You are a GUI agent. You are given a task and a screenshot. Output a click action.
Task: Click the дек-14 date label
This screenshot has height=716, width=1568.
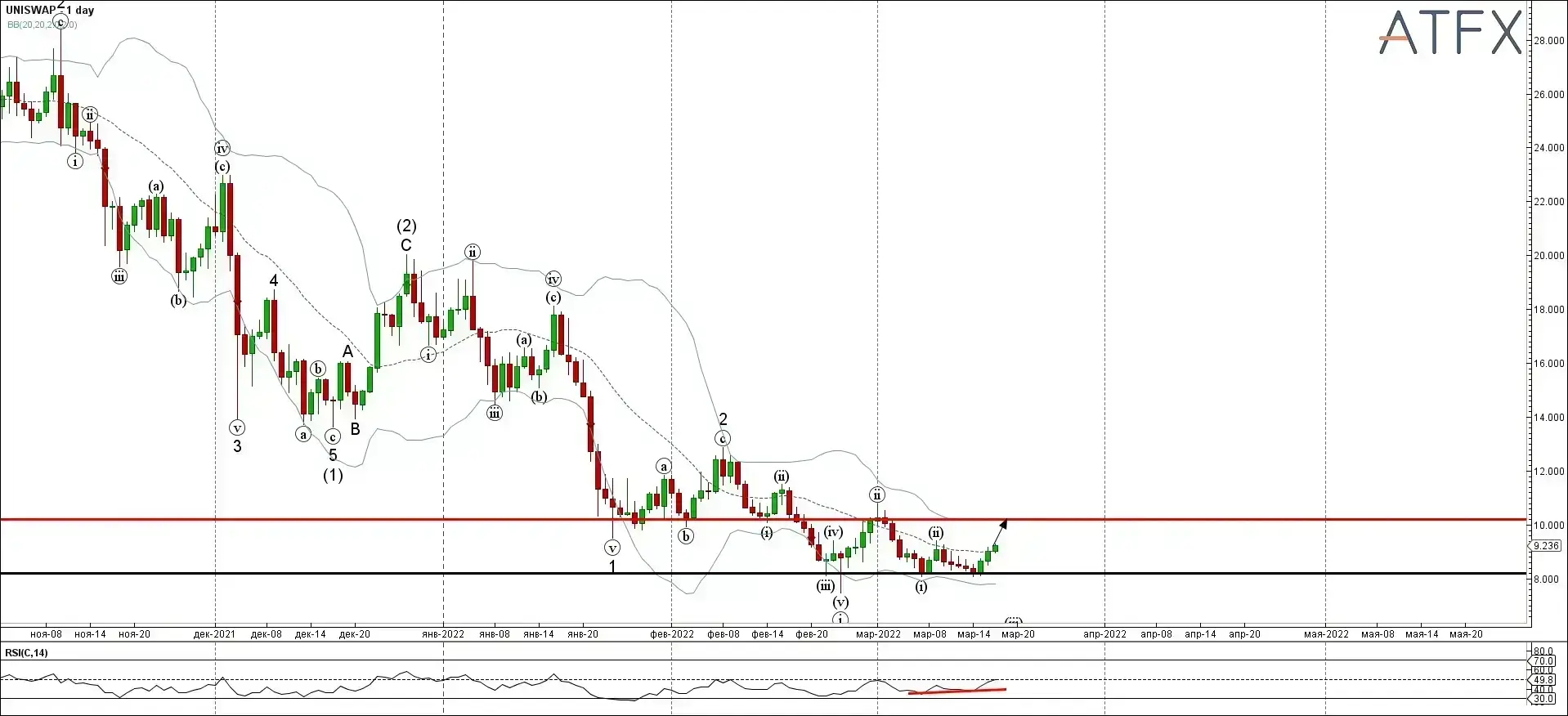coord(311,633)
